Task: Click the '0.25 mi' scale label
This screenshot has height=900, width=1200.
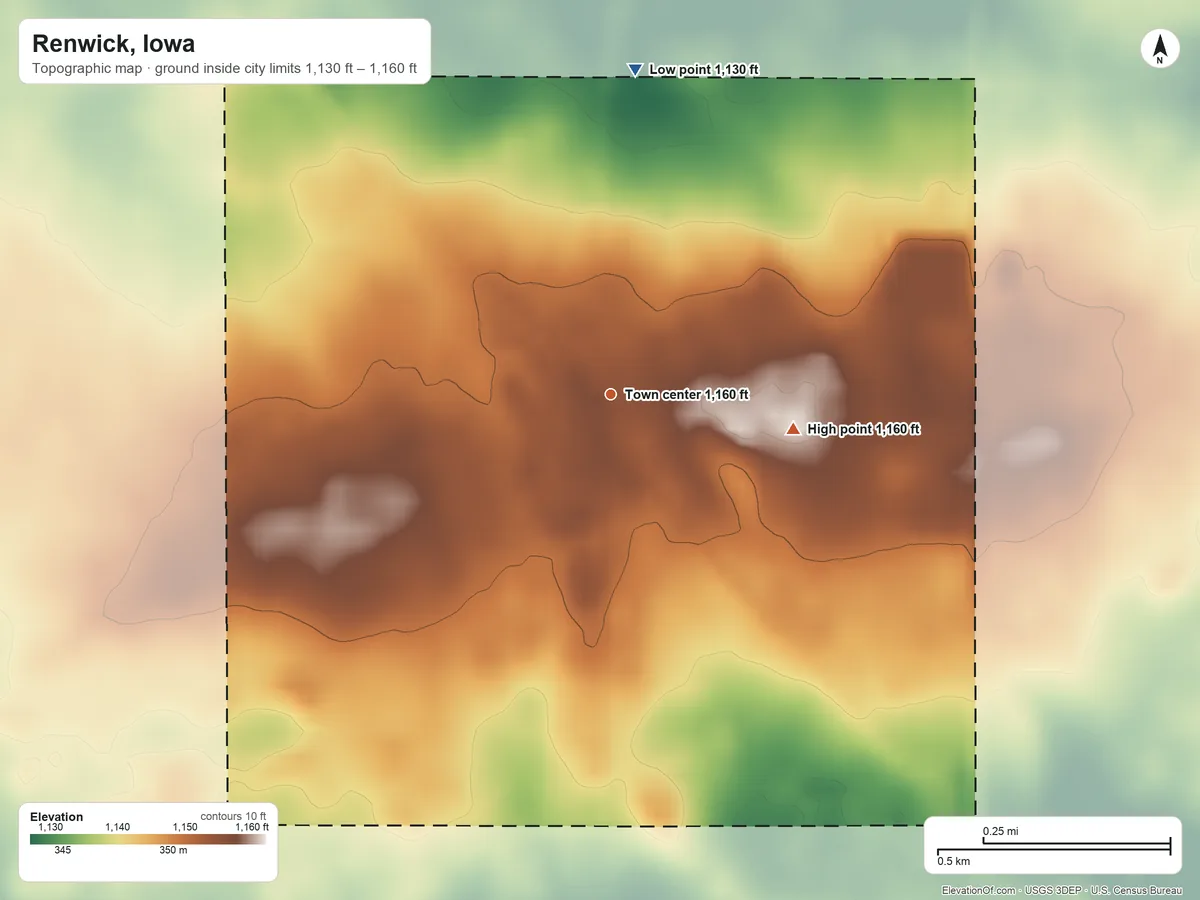Action: [1000, 832]
